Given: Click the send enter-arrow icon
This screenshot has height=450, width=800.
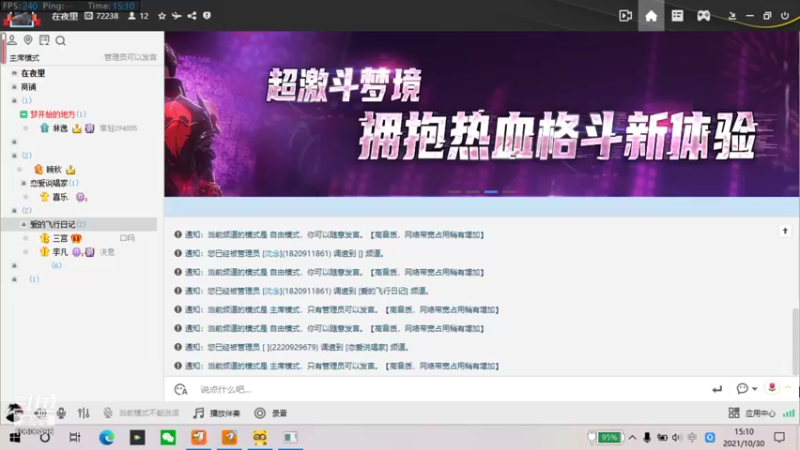Looking at the screenshot, I should tap(717, 389).
